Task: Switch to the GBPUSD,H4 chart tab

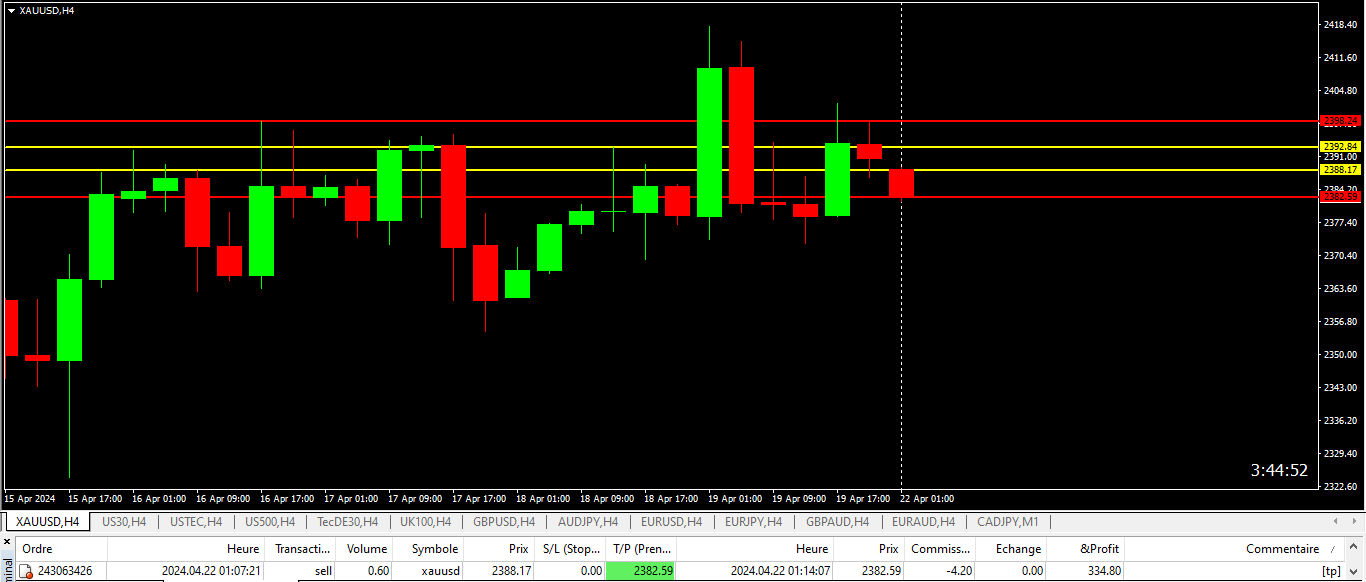Action: click(504, 522)
